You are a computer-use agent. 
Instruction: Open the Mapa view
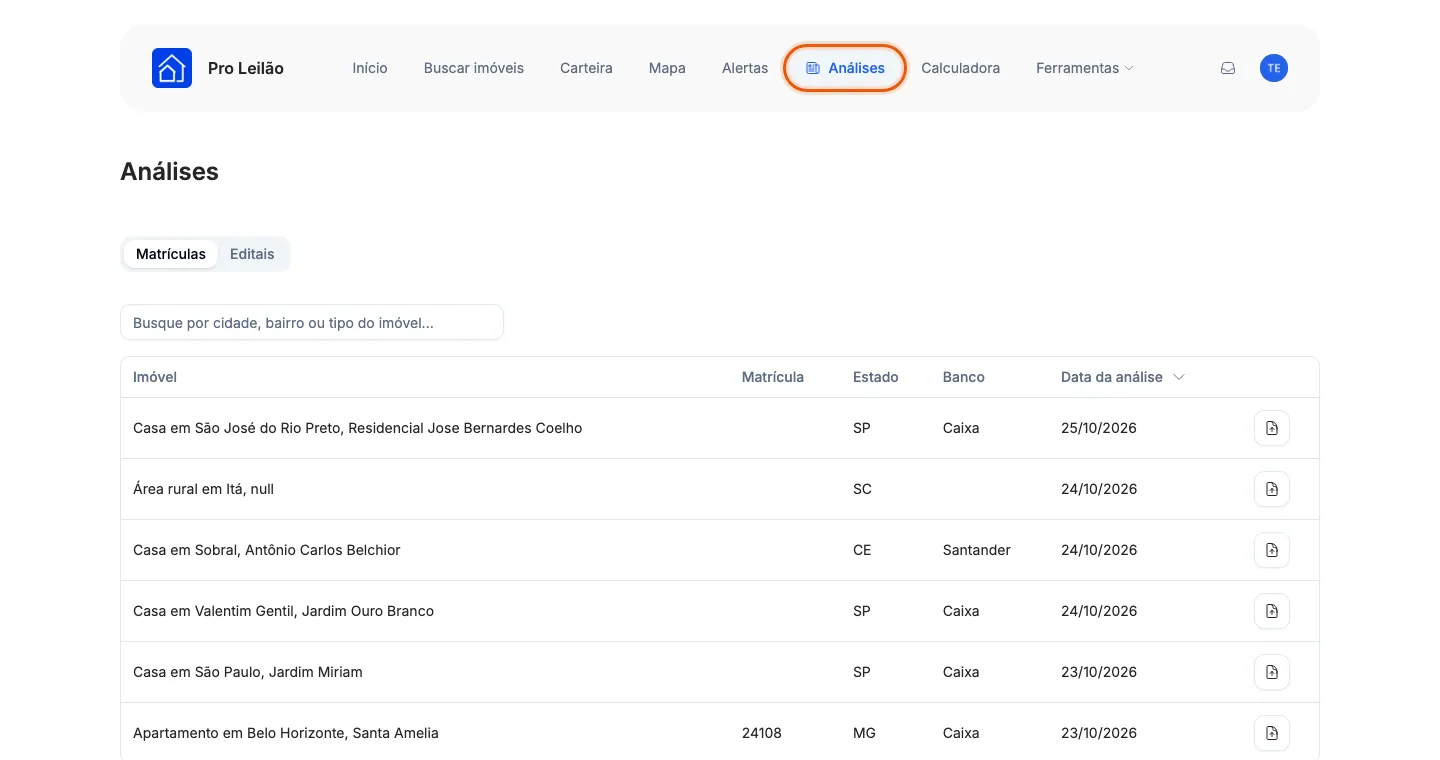coord(667,68)
